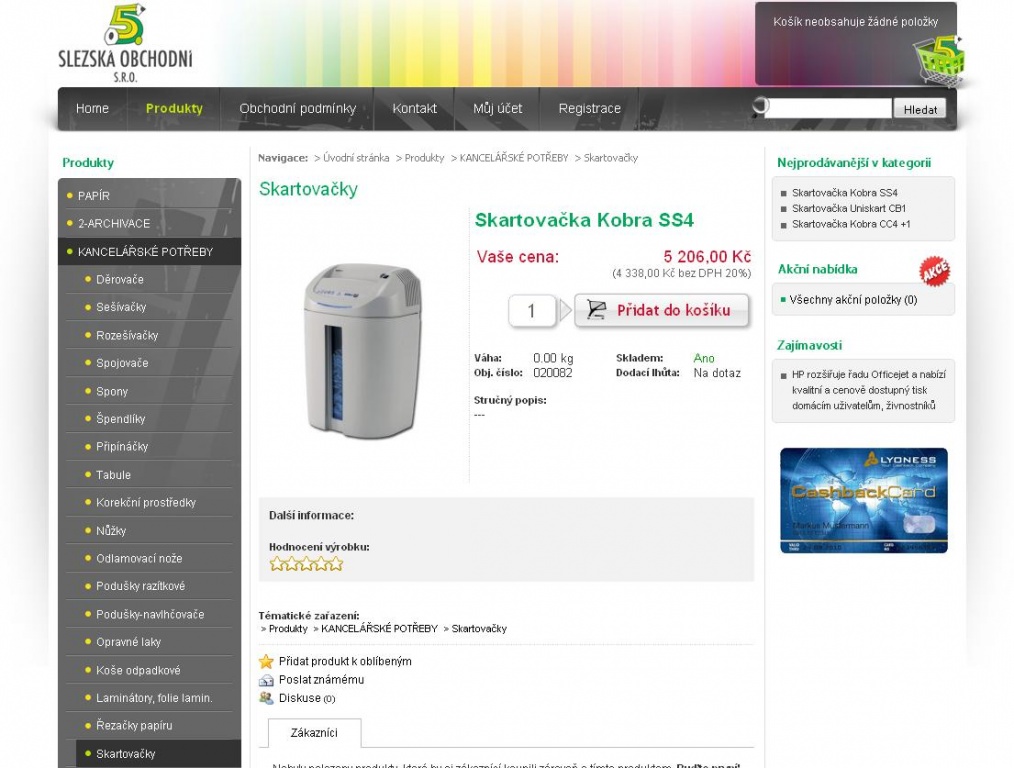Click Produkty under Tématické zařazení

point(288,628)
